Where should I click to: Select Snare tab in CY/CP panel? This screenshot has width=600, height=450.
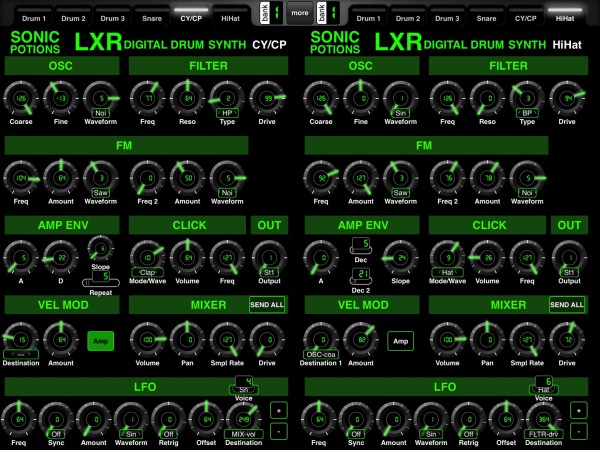pos(152,15)
